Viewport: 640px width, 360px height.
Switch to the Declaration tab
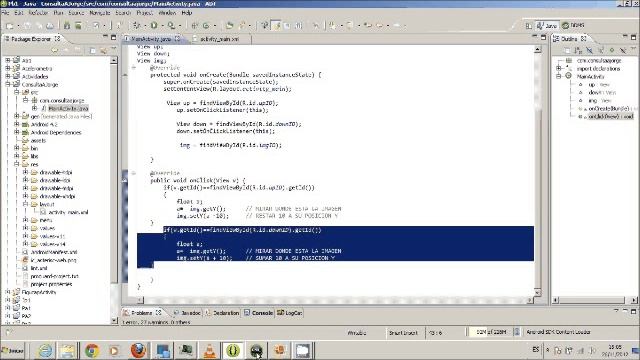click(x=222, y=313)
